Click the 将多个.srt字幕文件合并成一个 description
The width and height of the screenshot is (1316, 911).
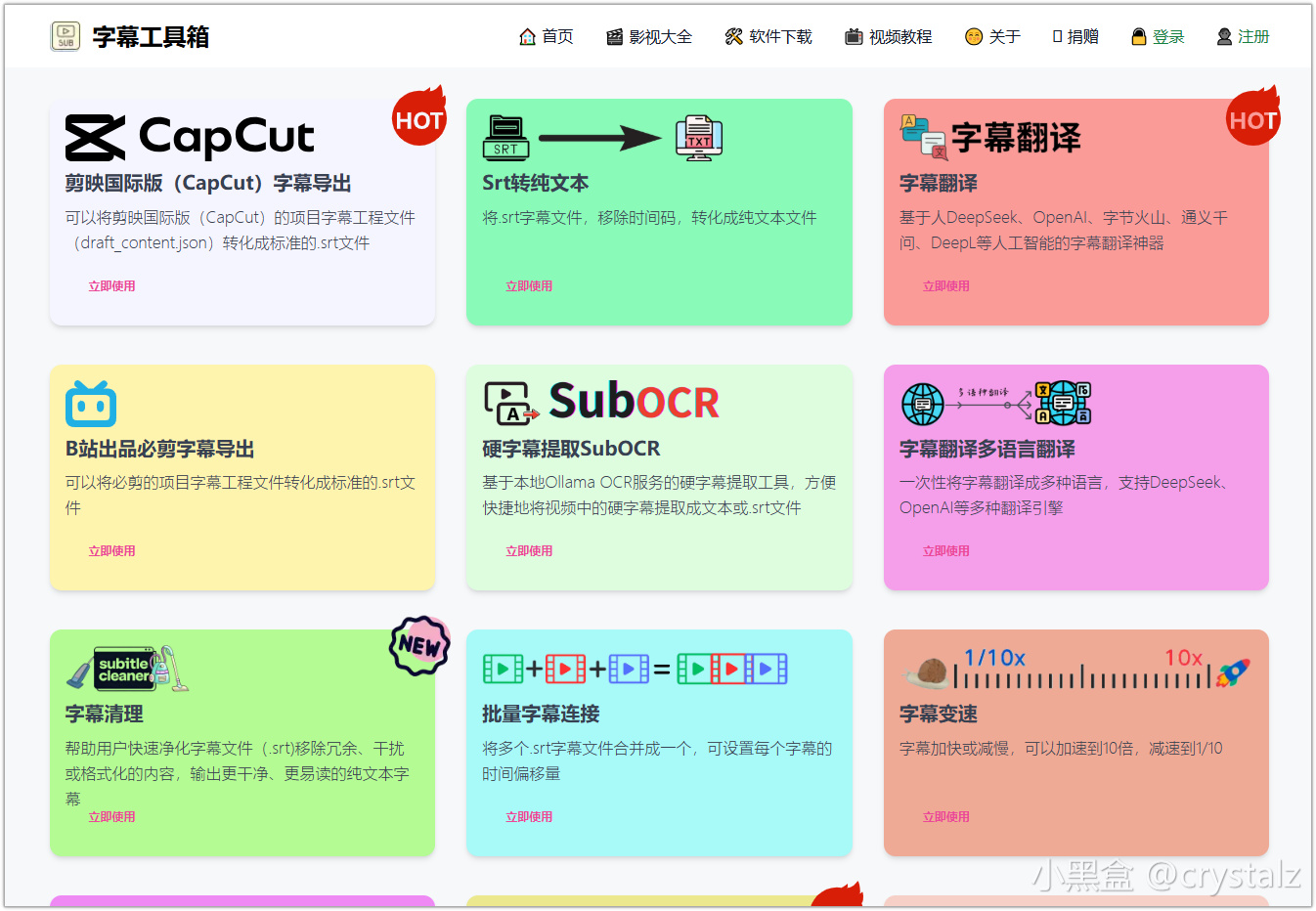tap(657, 761)
